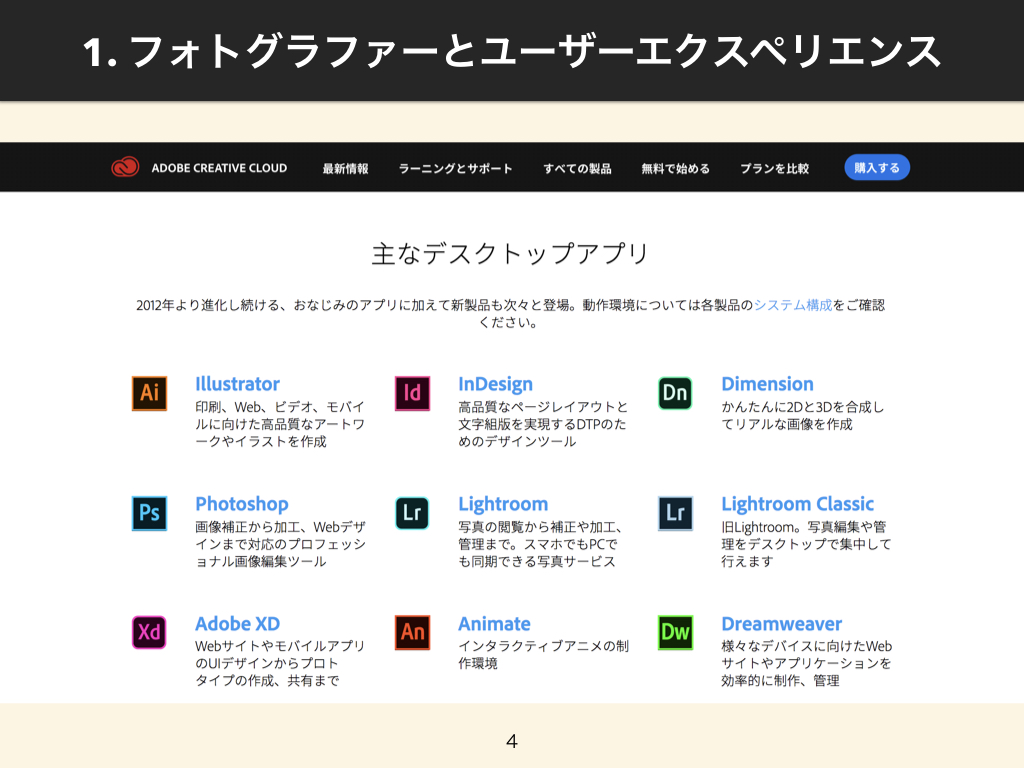Open ラーニングとサポート in the nav bar
The width and height of the screenshot is (1024, 768).
coord(456,168)
